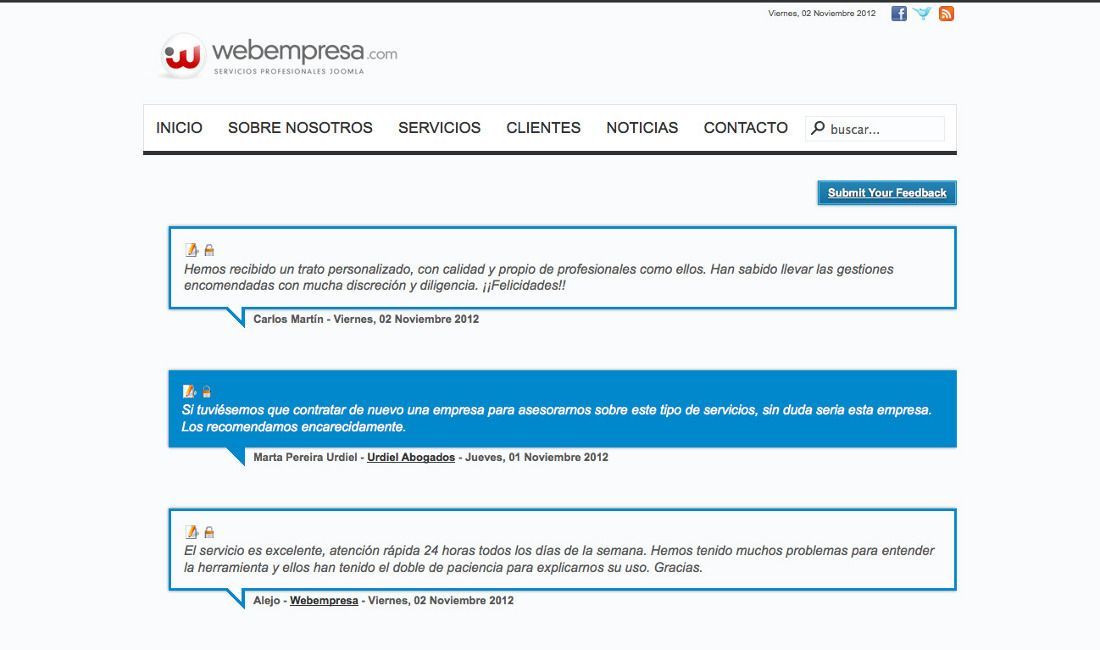Go to the INICIO menu item
This screenshot has height=650, width=1100.
(179, 128)
